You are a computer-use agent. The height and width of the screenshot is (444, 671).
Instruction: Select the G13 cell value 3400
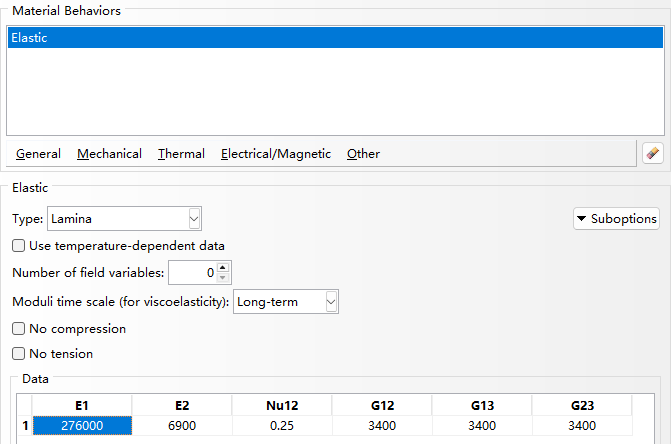[482, 426]
